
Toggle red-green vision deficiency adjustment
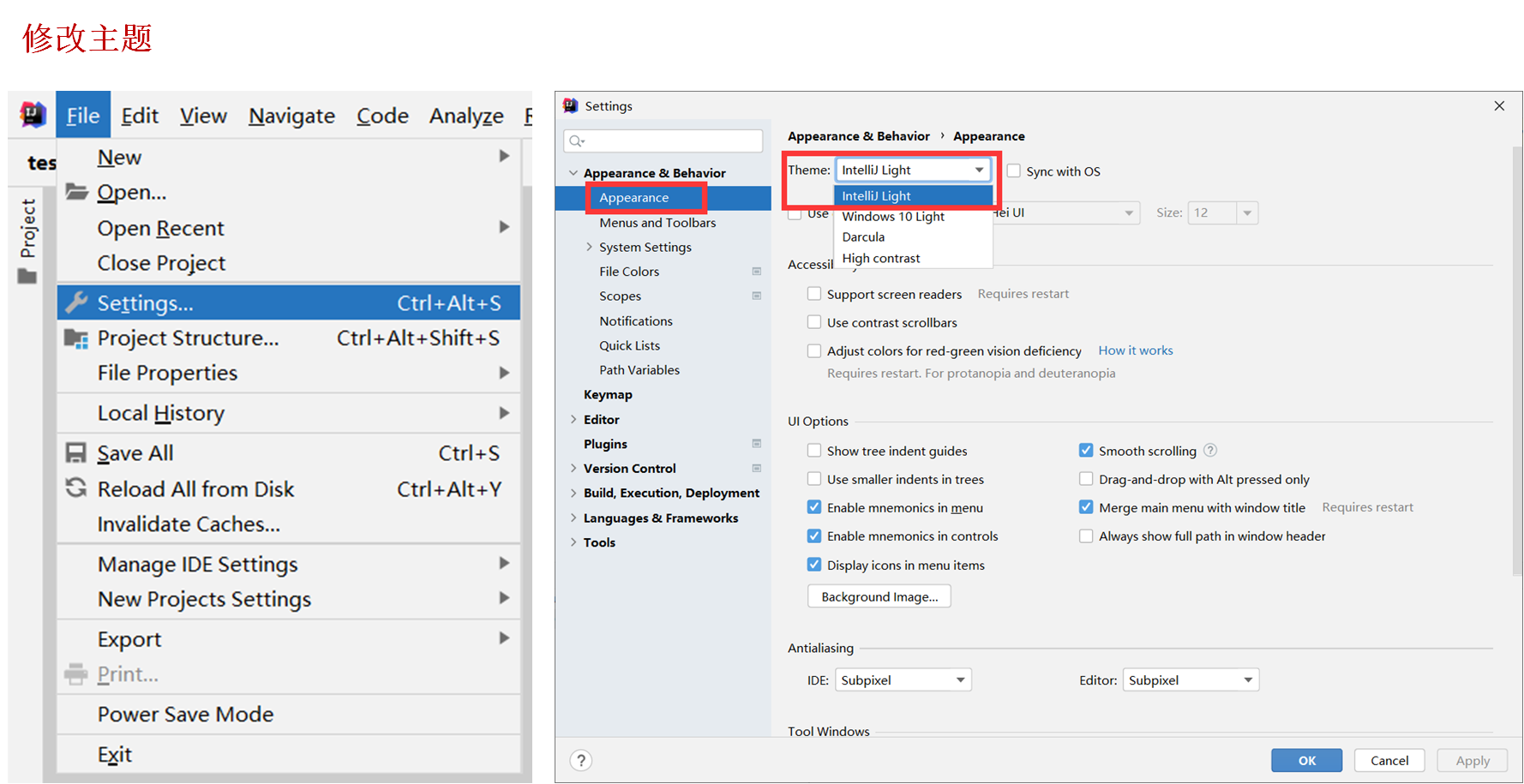(814, 350)
